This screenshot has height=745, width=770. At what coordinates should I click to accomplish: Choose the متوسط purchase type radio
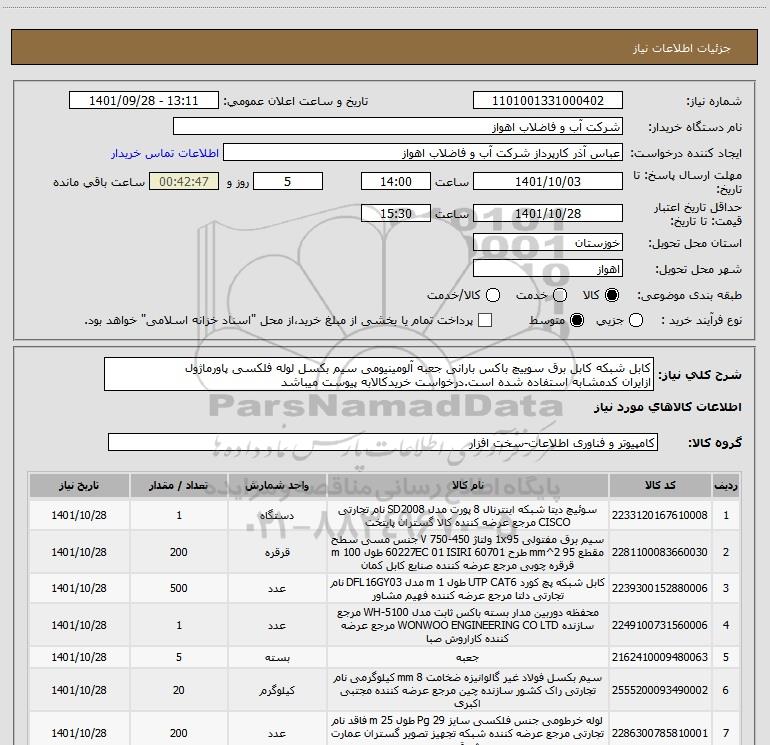[577, 321]
